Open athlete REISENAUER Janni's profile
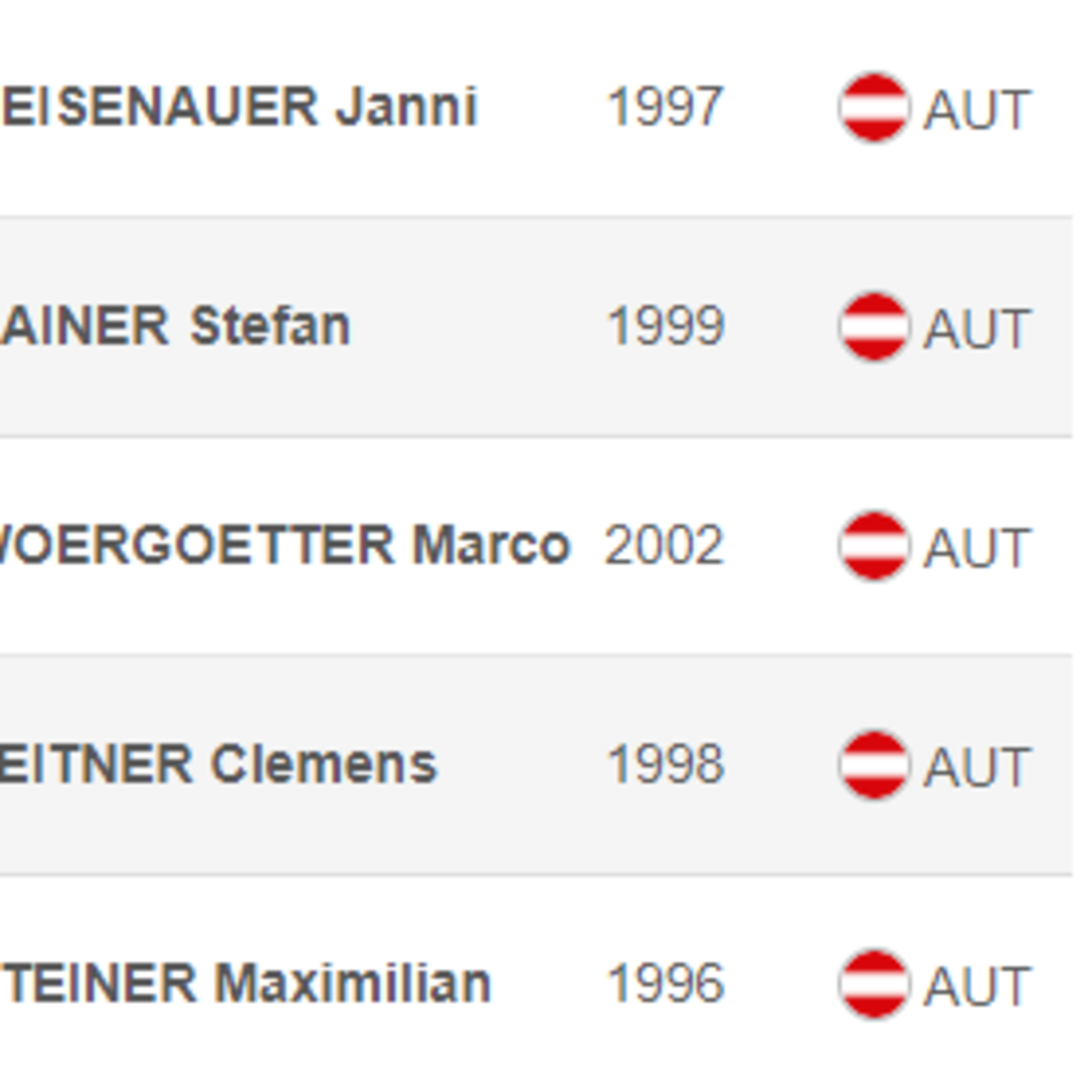Viewport: 1092px width, 1092px height. click(240, 106)
